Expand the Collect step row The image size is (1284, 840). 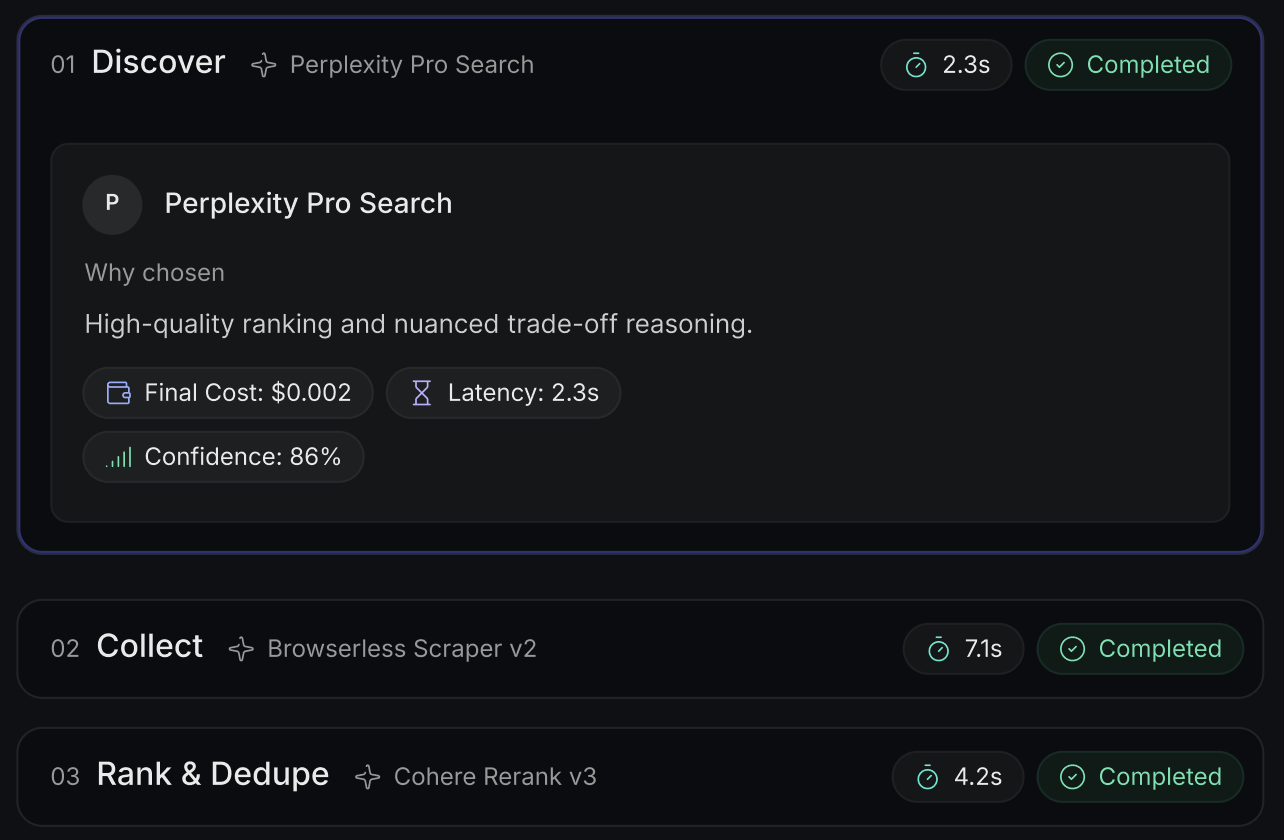[640, 649]
